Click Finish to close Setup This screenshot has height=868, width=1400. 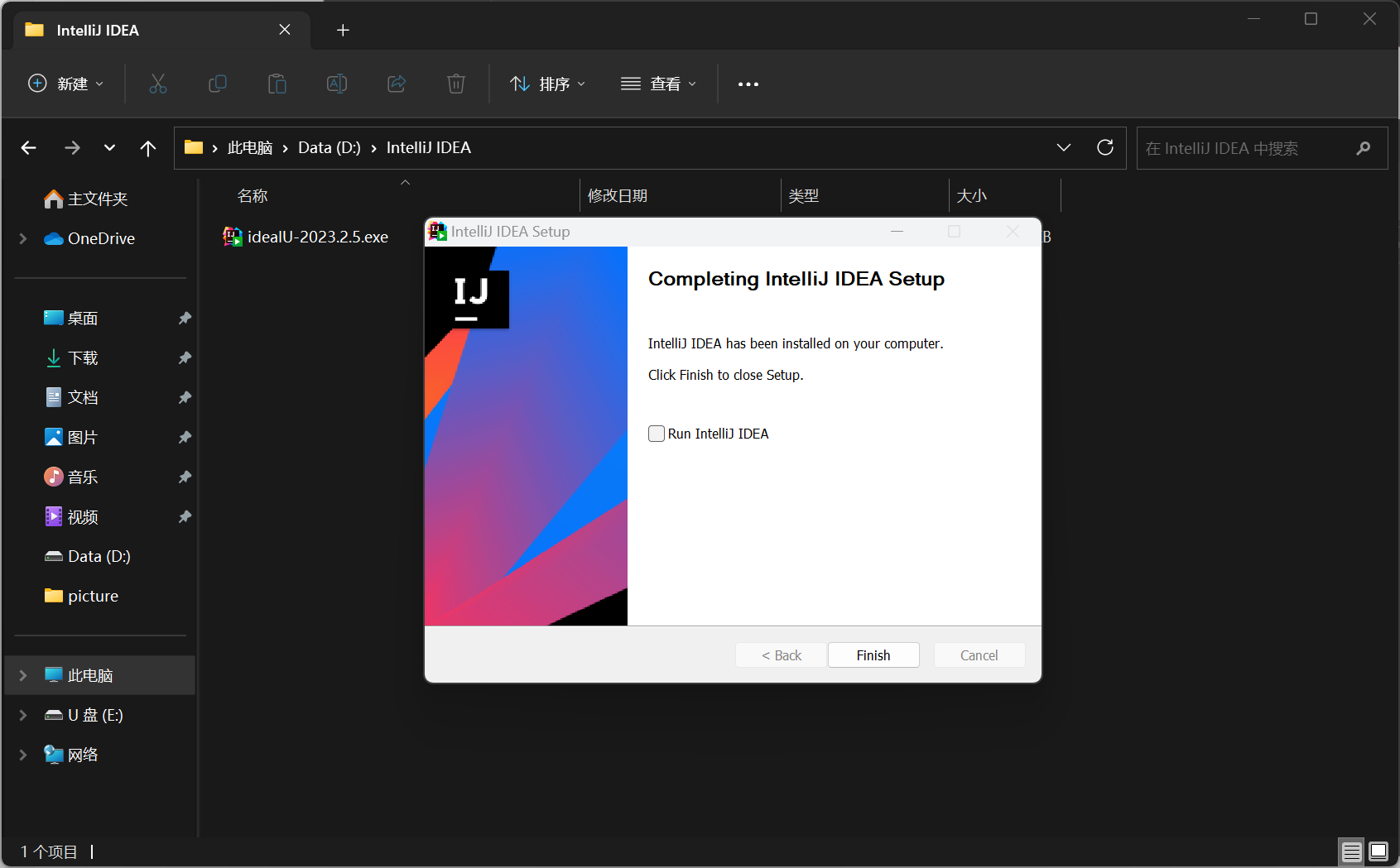click(873, 655)
